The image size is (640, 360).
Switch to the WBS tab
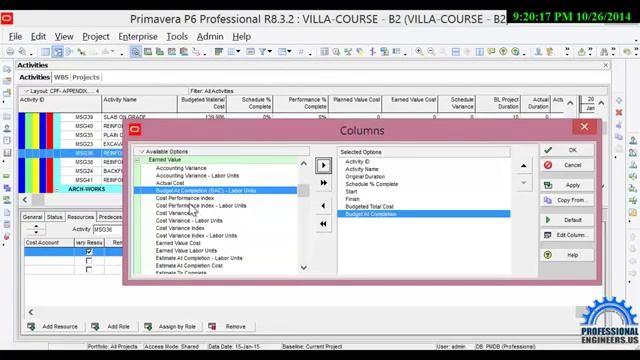click(x=61, y=77)
